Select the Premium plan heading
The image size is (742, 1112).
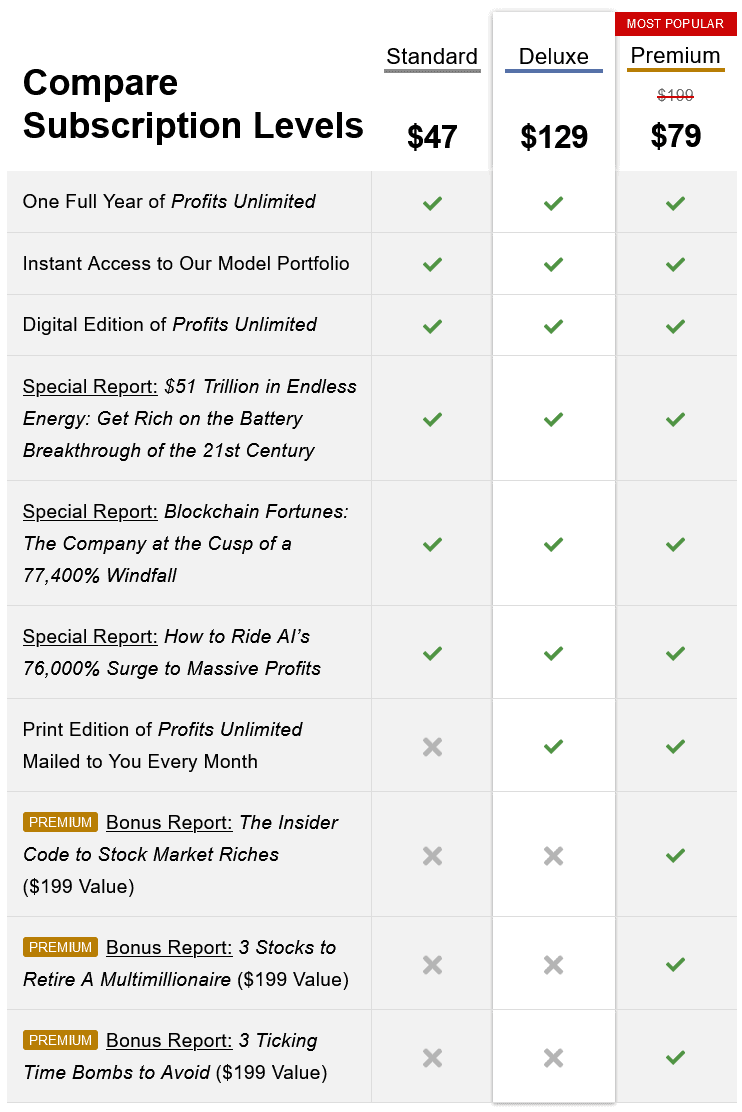675,55
